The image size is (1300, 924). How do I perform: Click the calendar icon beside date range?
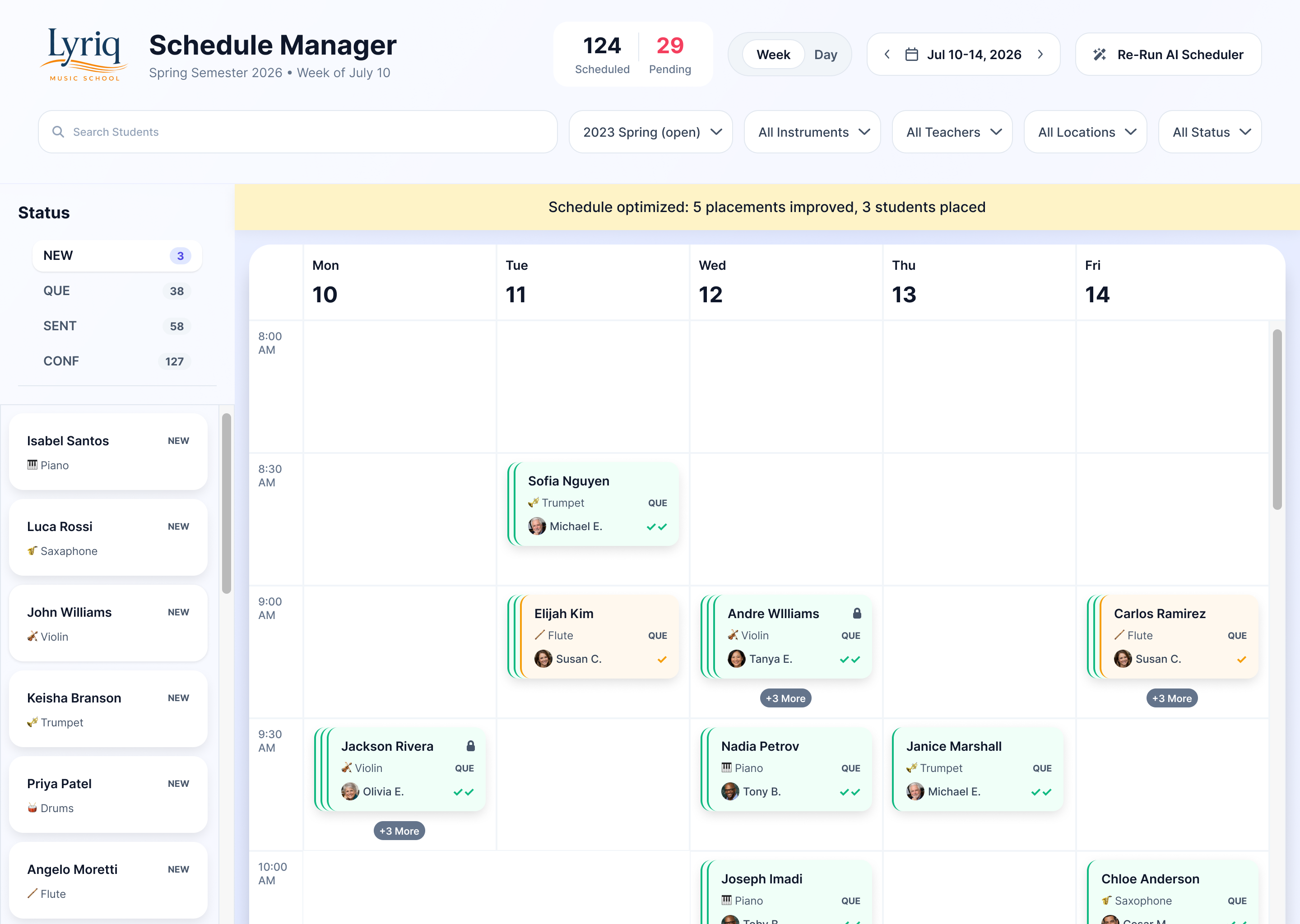911,55
